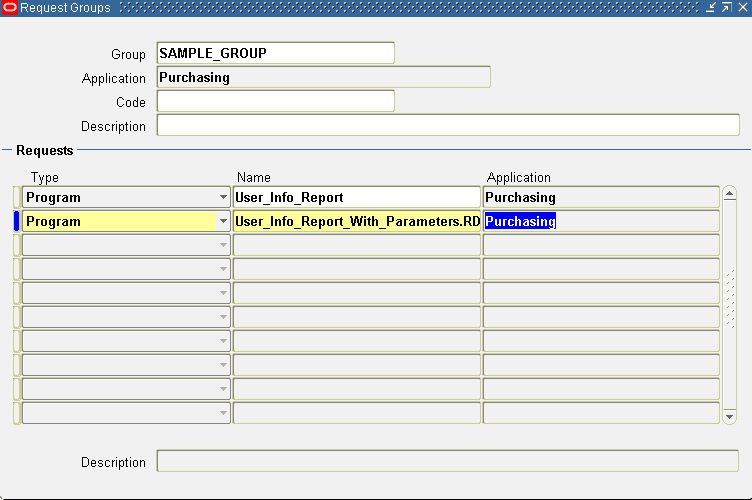Open Type dropdown in last requests row
The width and height of the screenshot is (752, 500).
tap(223, 413)
